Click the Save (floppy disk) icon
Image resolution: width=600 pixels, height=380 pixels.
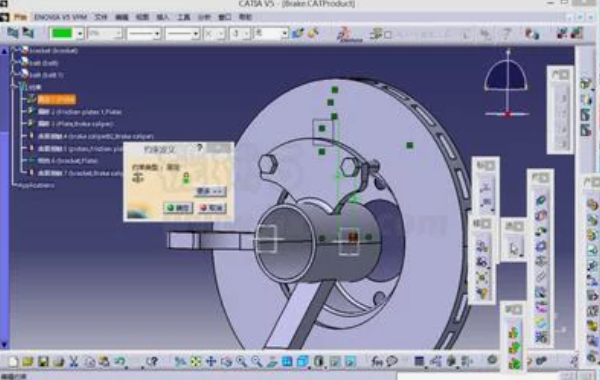43,361
